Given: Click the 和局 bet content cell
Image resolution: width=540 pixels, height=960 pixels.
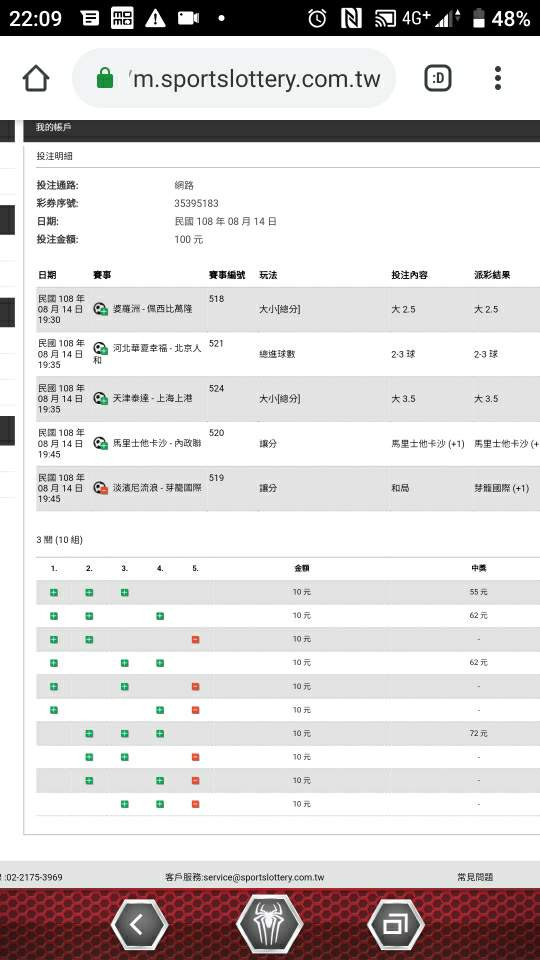Looking at the screenshot, I should coord(400,488).
